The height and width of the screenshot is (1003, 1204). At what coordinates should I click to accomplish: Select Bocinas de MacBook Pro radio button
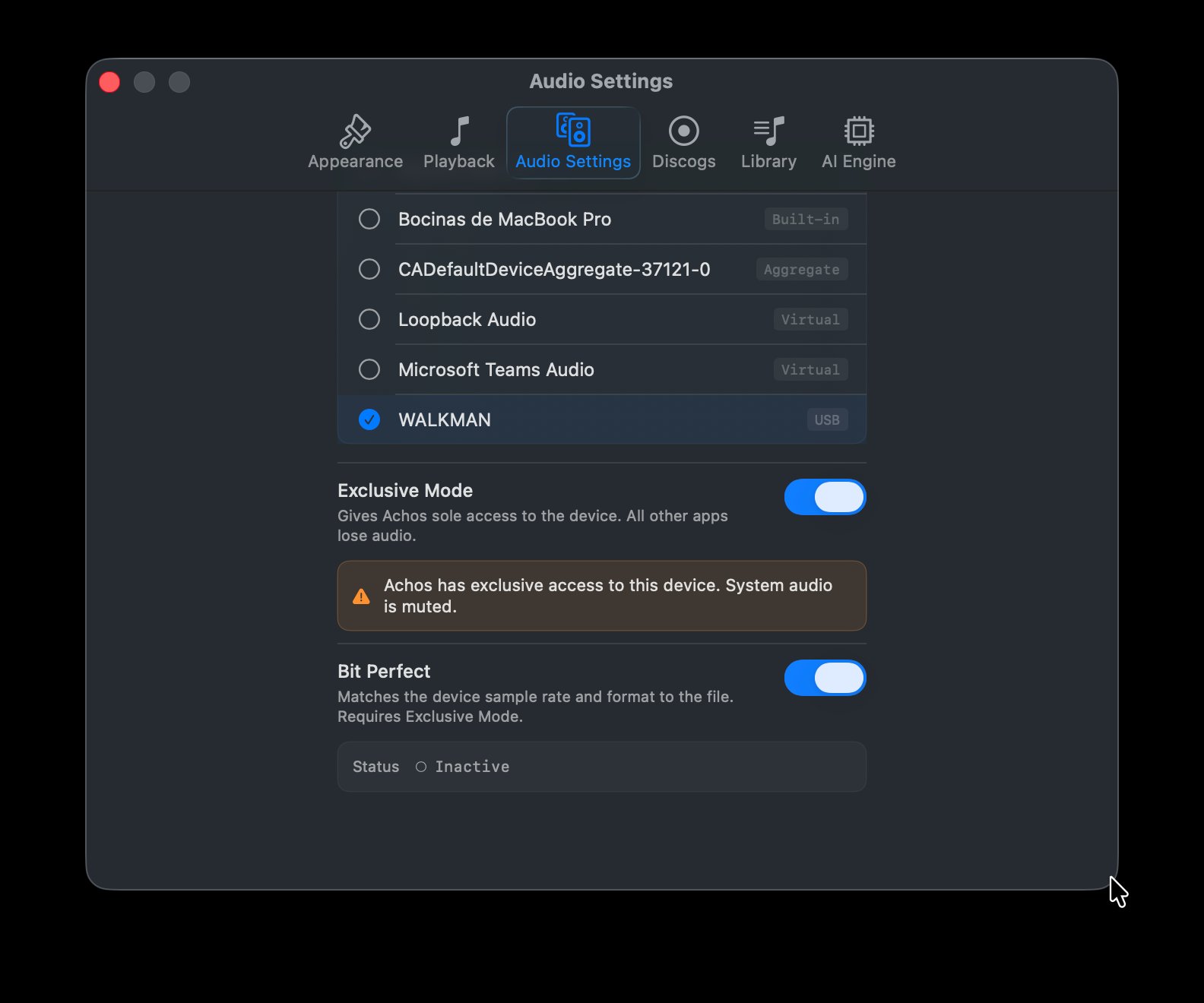[369, 219]
